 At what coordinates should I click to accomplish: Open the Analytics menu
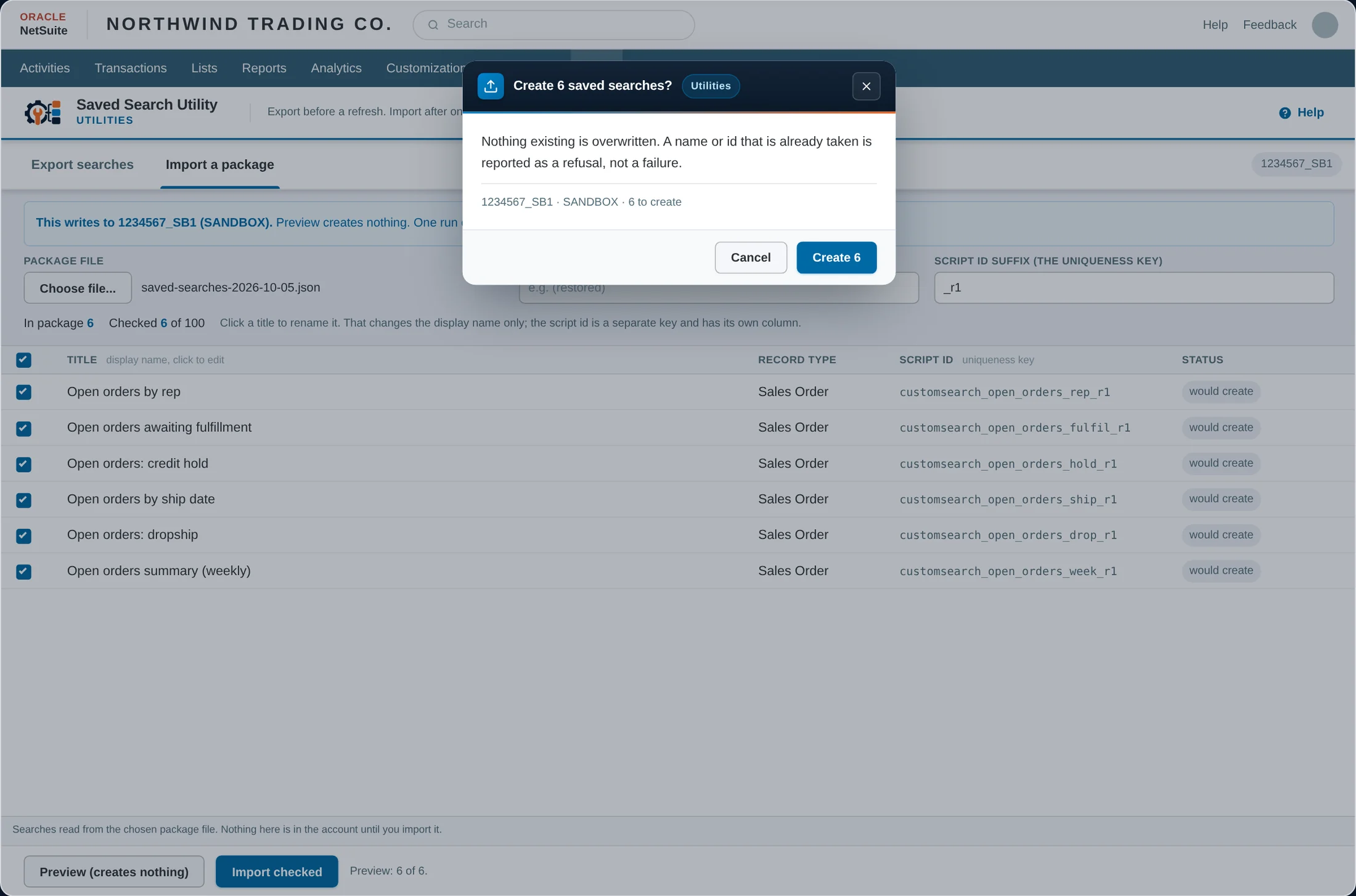pos(336,68)
